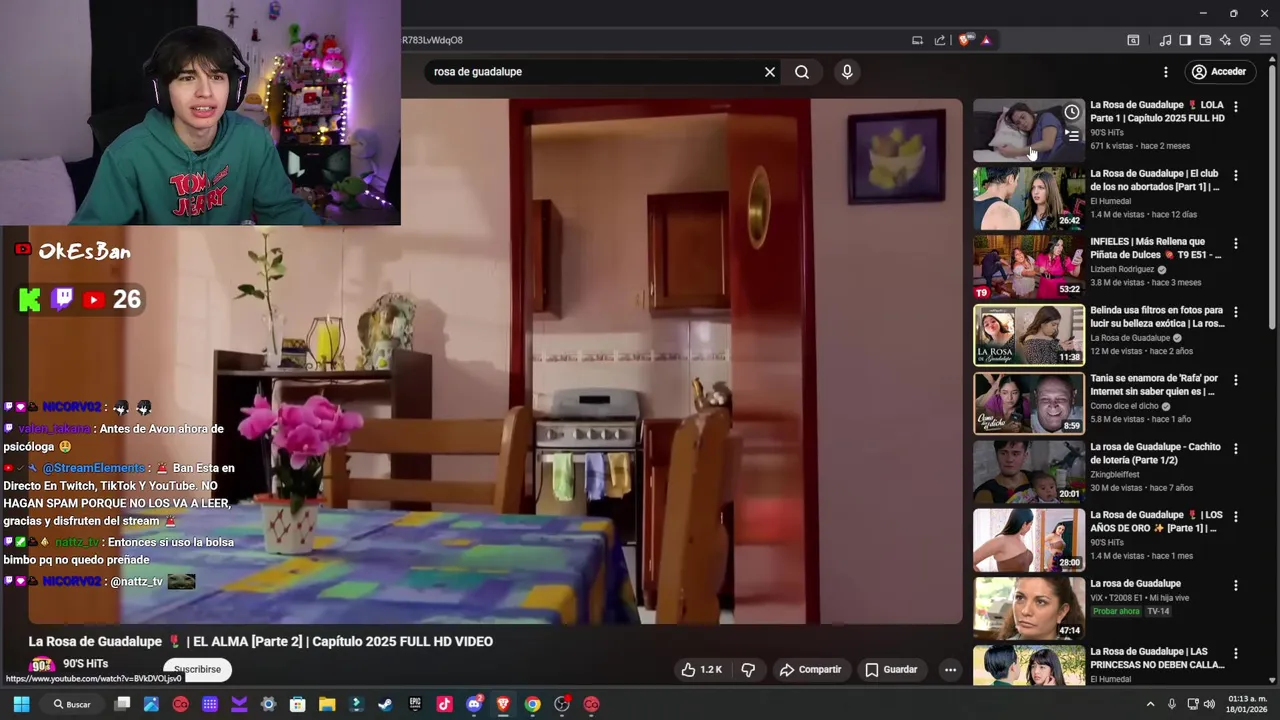Click Add to queue icon on LOLA thumbnail

1072,135
